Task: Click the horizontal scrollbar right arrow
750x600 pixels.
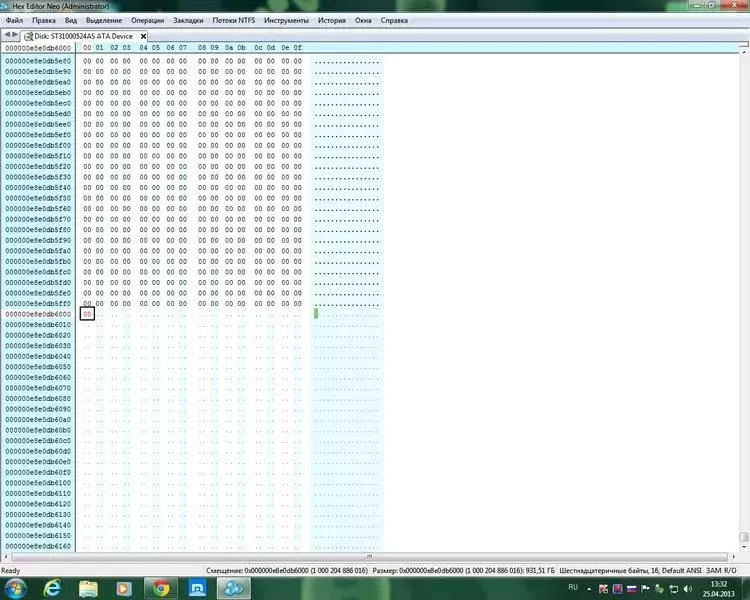Action: [x=733, y=557]
